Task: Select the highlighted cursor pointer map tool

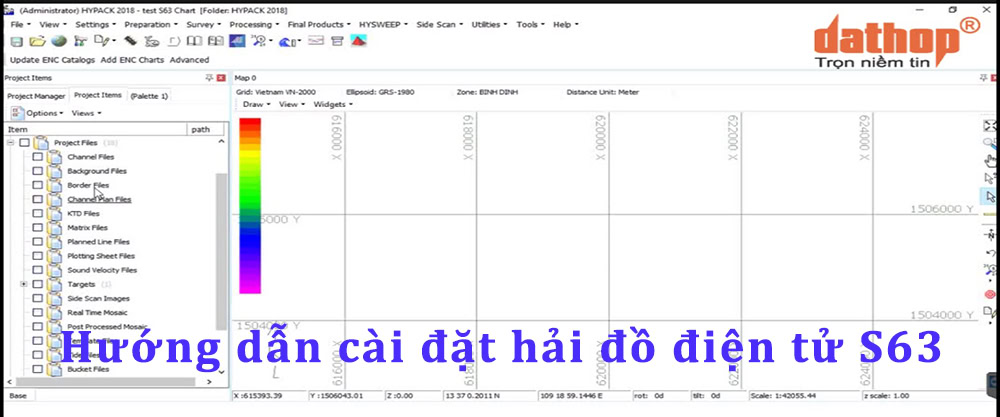Action: pos(990,196)
